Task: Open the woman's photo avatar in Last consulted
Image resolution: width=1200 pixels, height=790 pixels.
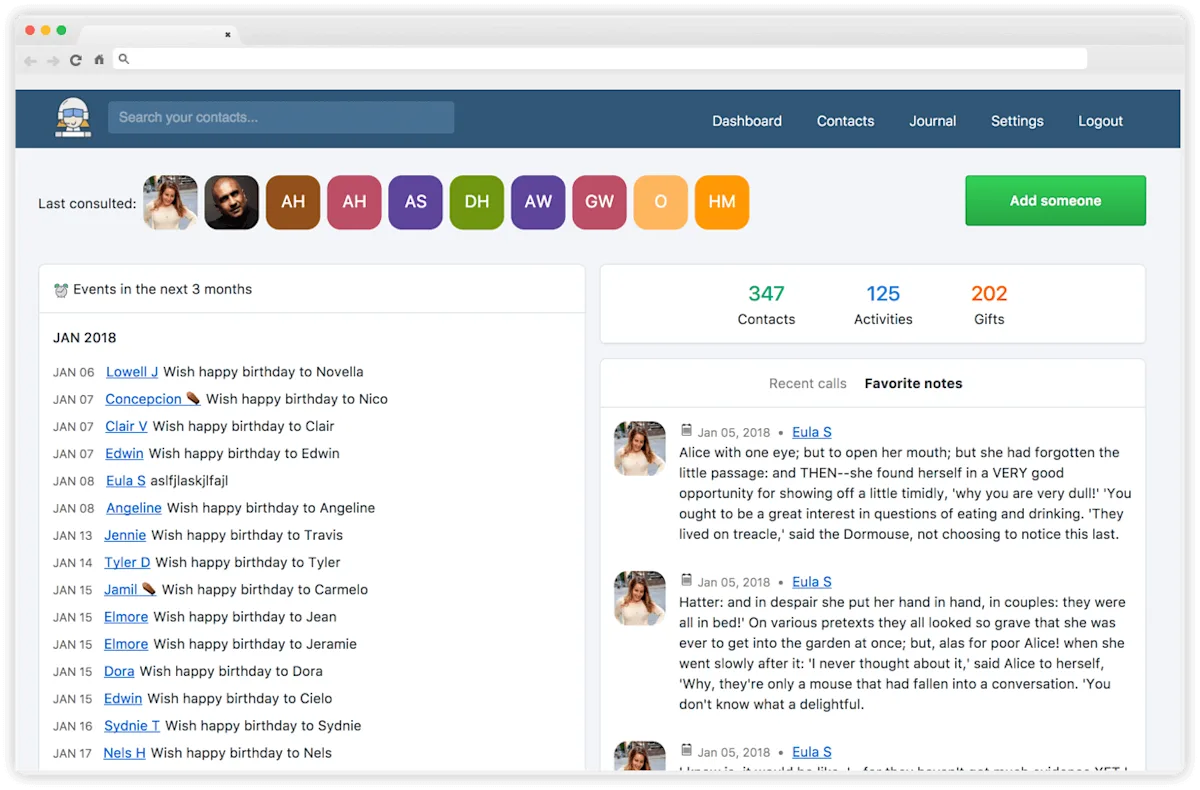Action: pyautogui.click(x=170, y=202)
